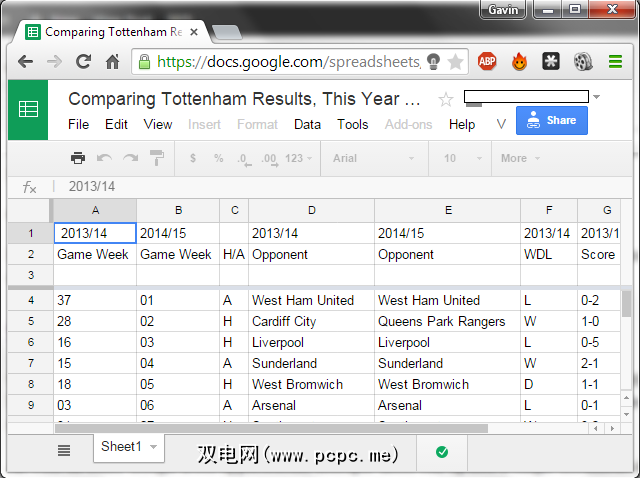Click horizontal scrollbar right arrow

click(x=612, y=428)
